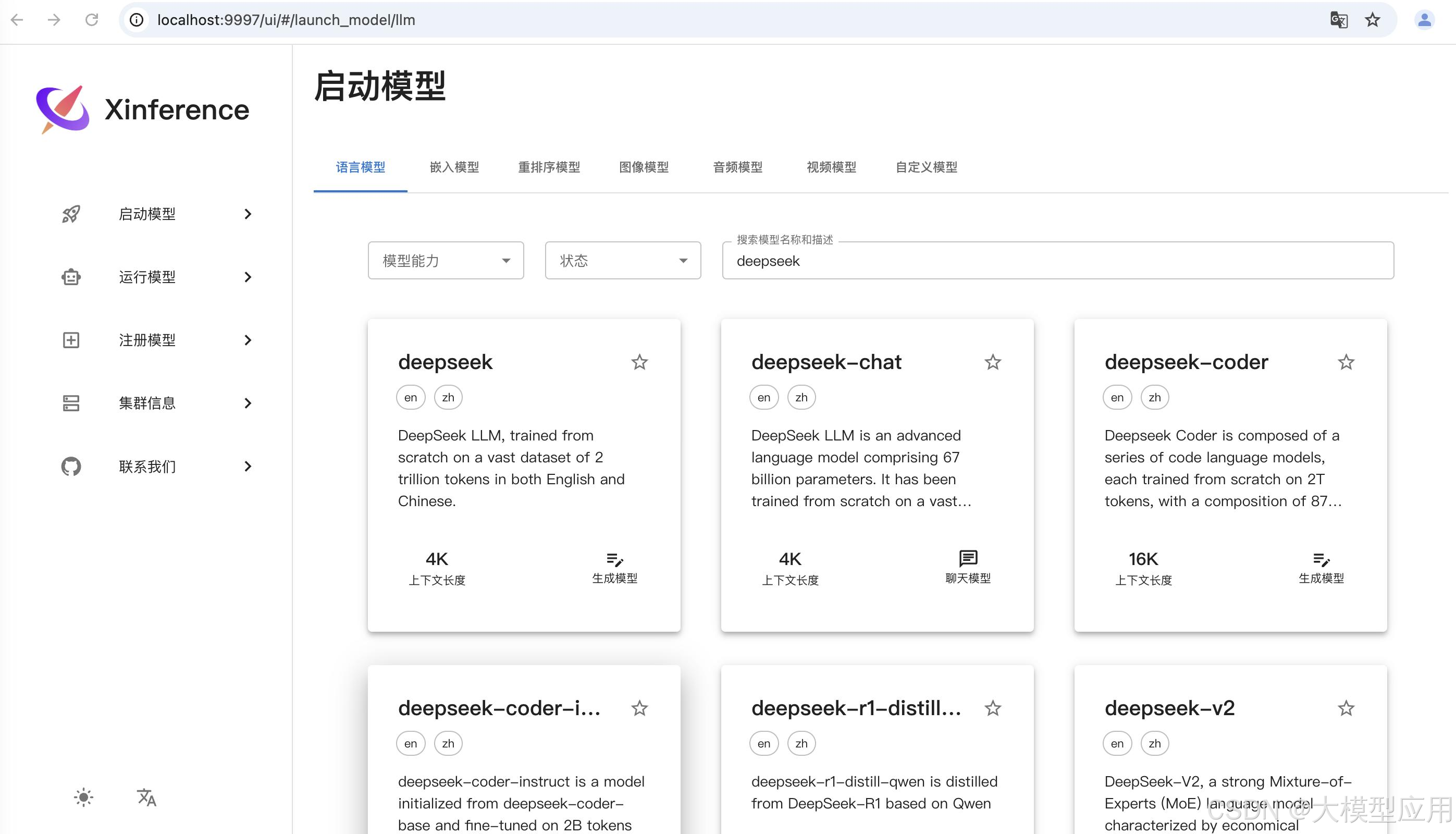Star the deepseek-r1-distill model

coord(993,708)
